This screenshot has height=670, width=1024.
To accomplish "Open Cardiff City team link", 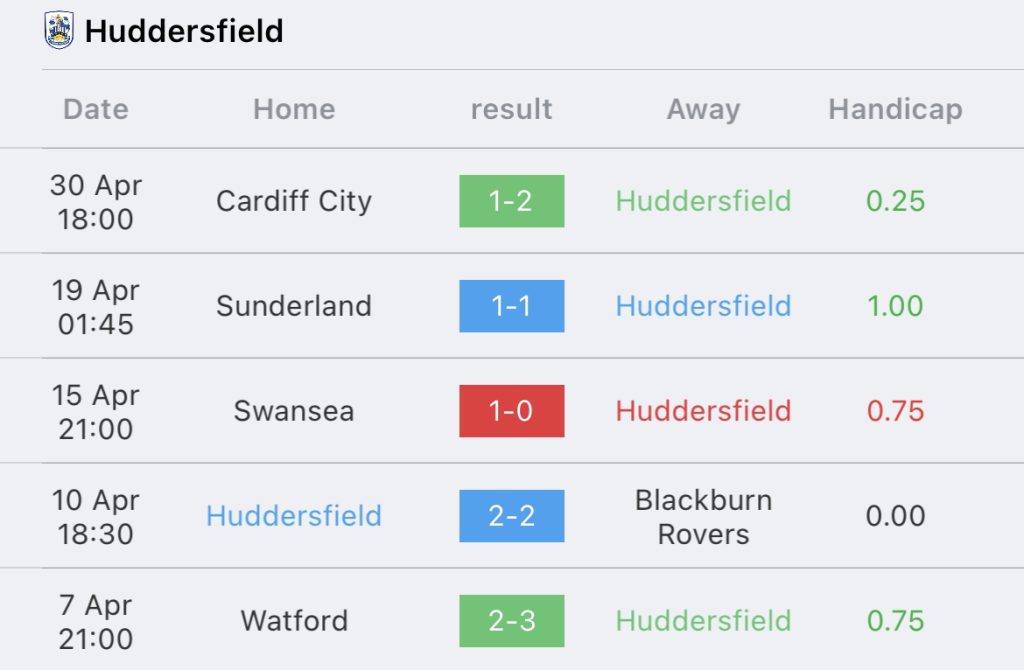I will pyautogui.click(x=294, y=201).
